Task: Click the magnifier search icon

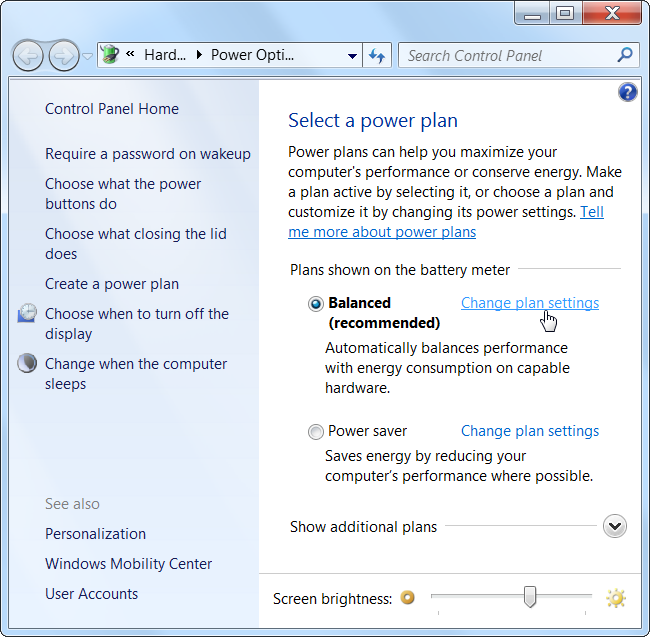Action: (x=625, y=55)
